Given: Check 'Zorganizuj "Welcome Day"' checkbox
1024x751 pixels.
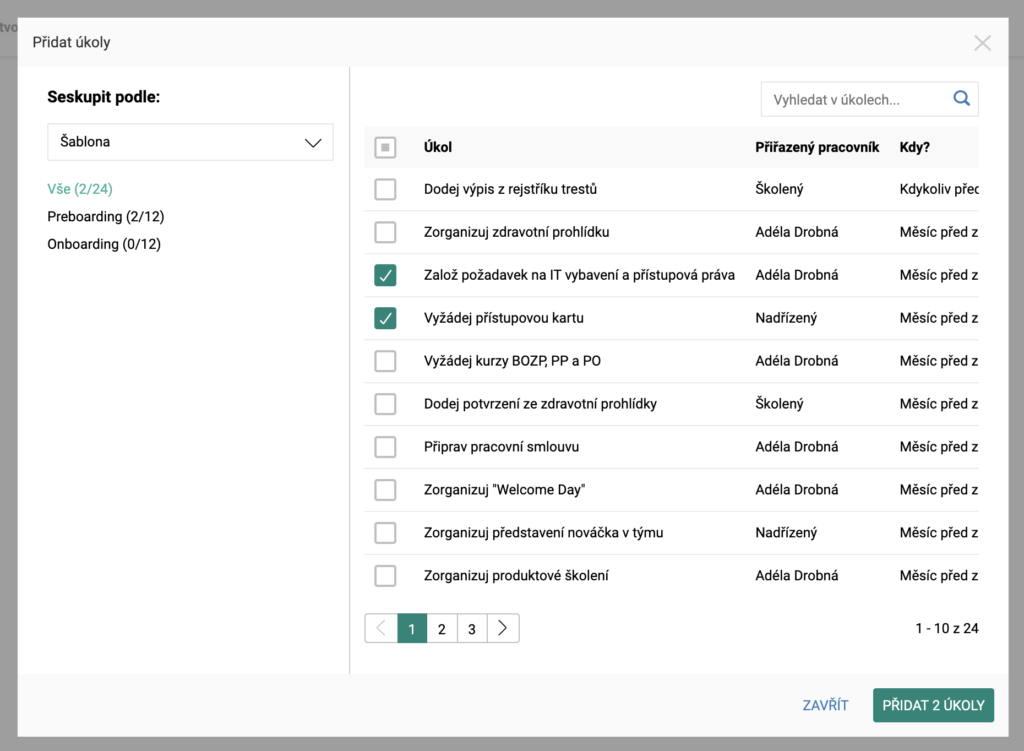Looking at the screenshot, I should tap(385, 490).
